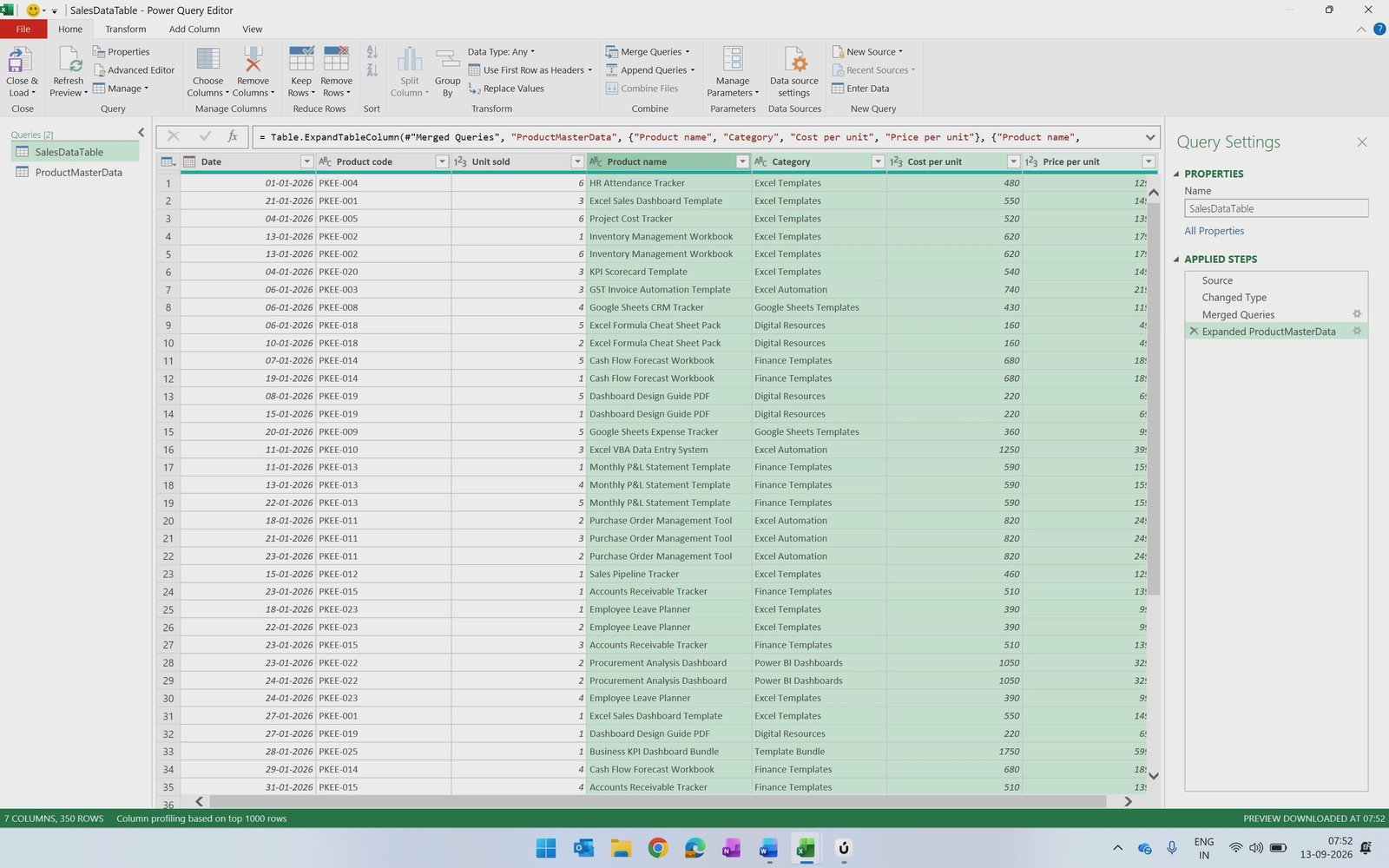Expand the formula bar with the chevron
This screenshot has width=1389, height=868.
[x=1150, y=137]
